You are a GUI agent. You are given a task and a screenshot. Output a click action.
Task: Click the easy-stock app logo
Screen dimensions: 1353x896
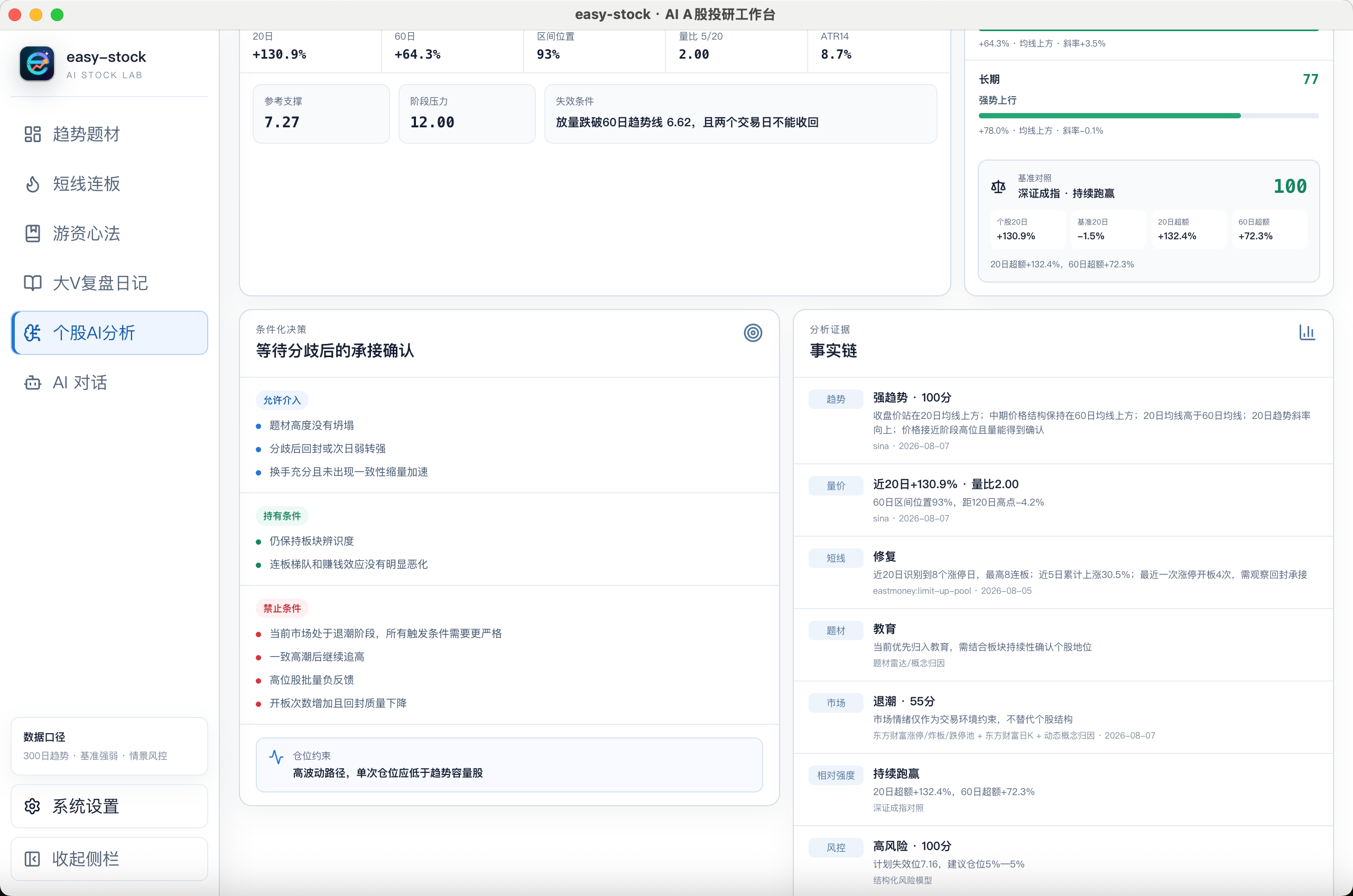pos(37,63)
